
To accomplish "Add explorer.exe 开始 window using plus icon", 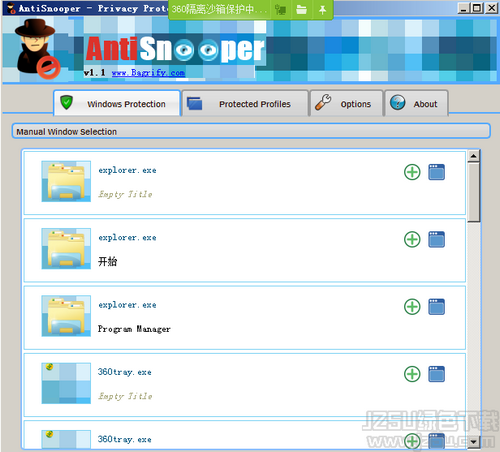I will point(412,240).
